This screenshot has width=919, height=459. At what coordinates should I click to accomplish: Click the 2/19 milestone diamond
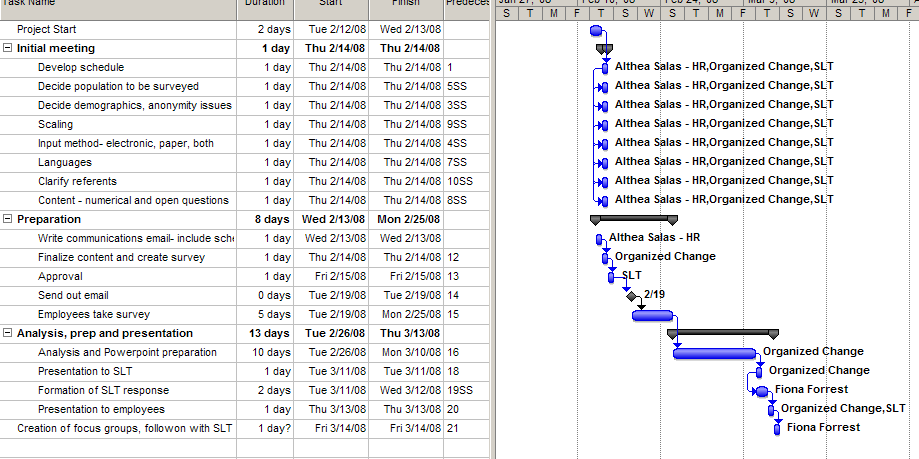[x=630, y=296]
